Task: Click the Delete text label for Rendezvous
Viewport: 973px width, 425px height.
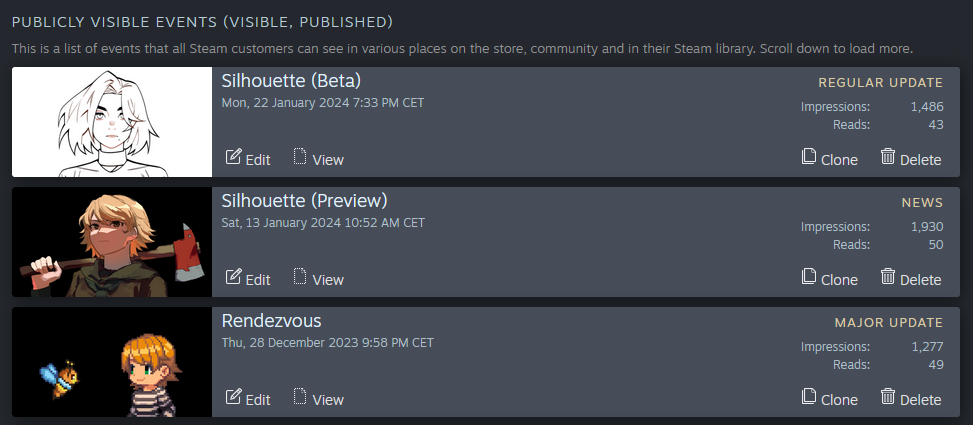Action: point(921,400)
